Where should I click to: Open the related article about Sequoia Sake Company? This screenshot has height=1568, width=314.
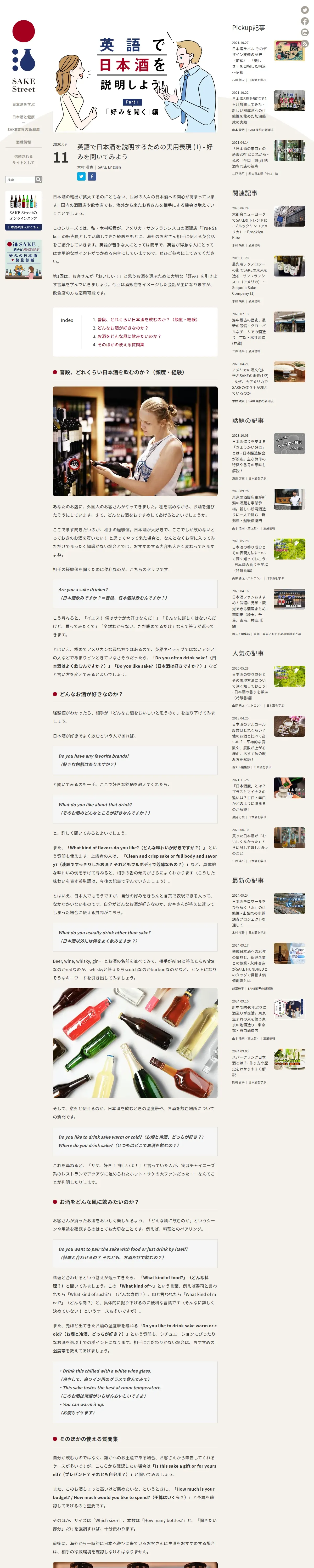[x=249, y=279]
